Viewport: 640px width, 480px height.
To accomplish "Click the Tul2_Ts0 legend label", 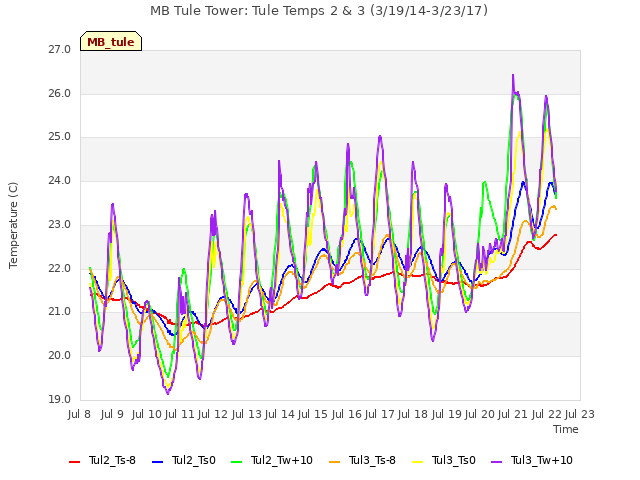I will point(193,460).
